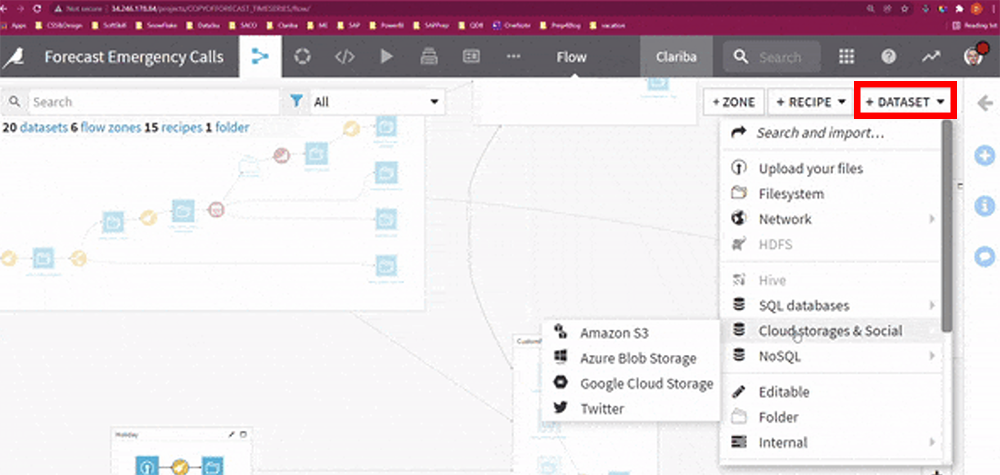Screen dimensions: 1000x475
Task: Click the flow filter funnel icon
Action: (296, 101)
